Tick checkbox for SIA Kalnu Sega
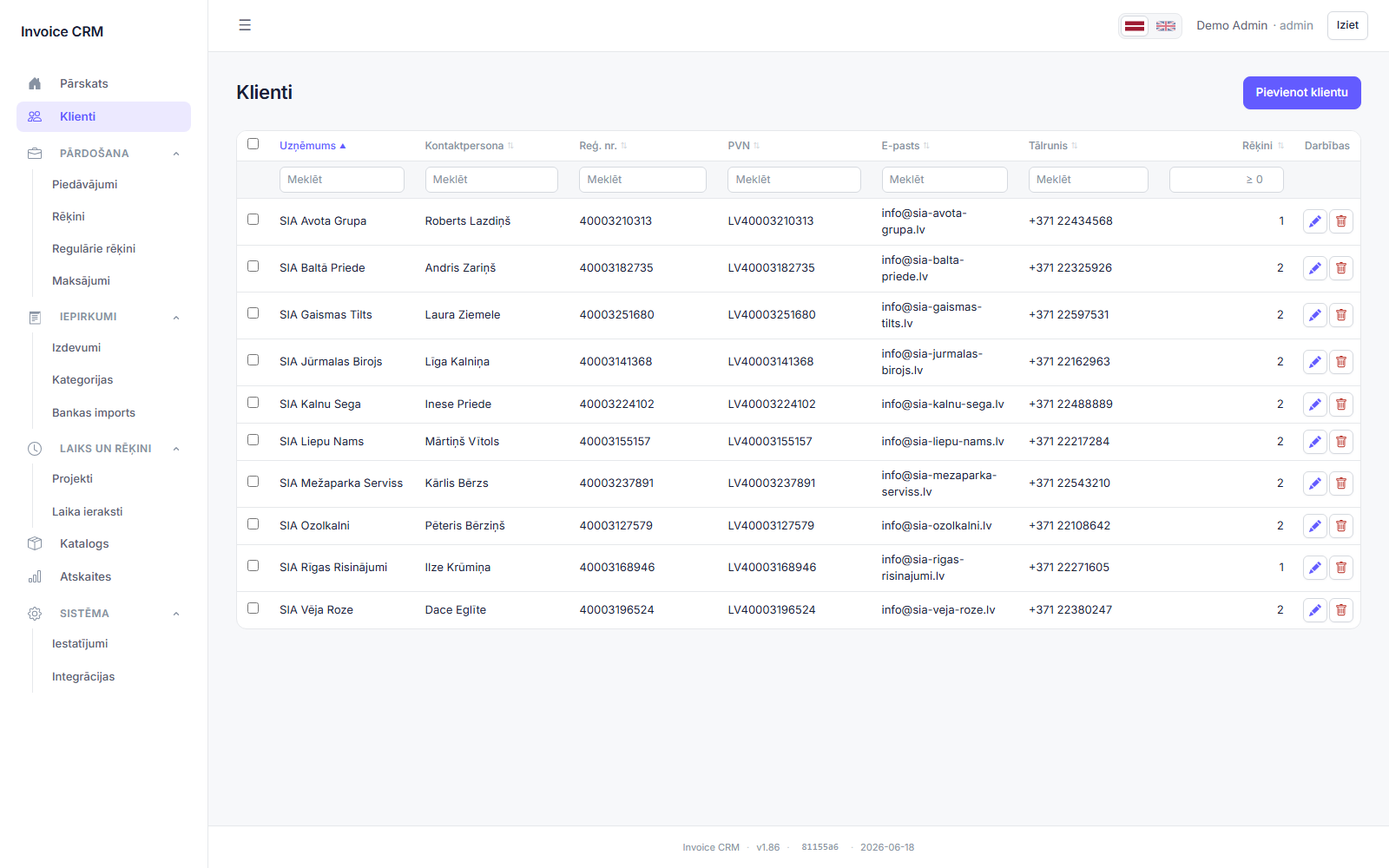Viewport: 1389px width, 868px height. coord(253,403)
